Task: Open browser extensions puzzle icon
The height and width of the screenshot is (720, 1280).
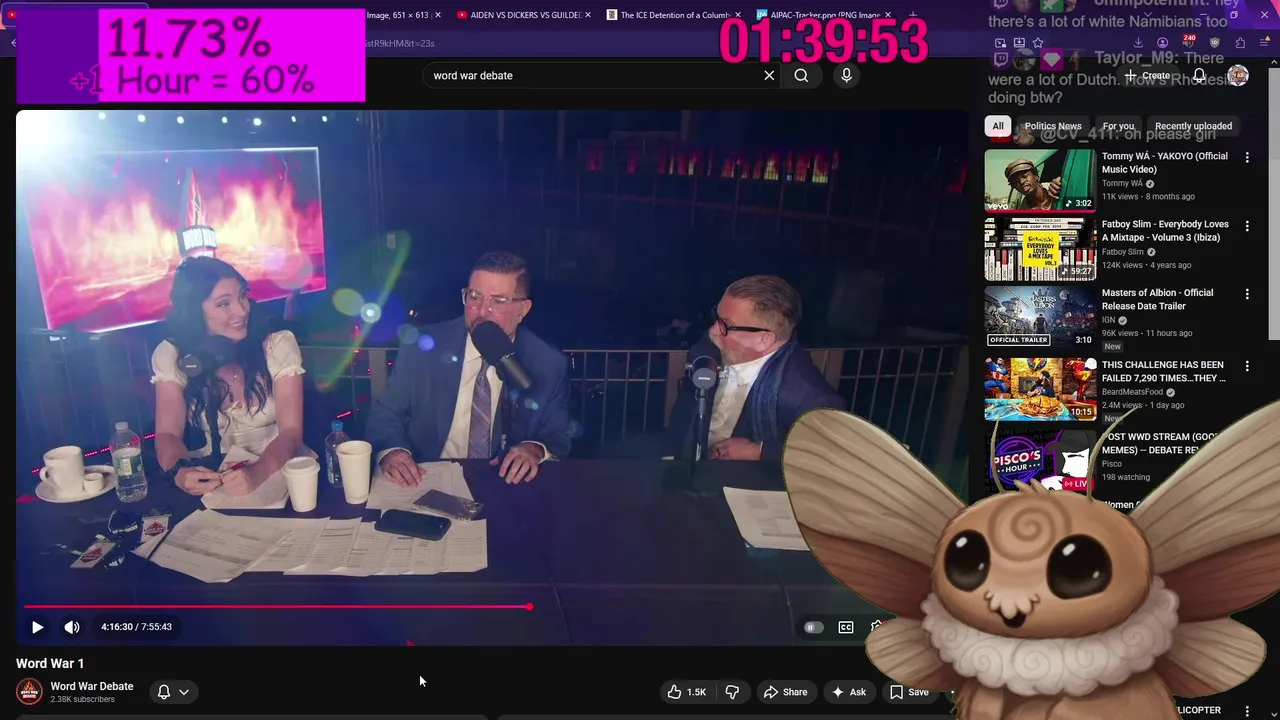Action: [1240, 43]
